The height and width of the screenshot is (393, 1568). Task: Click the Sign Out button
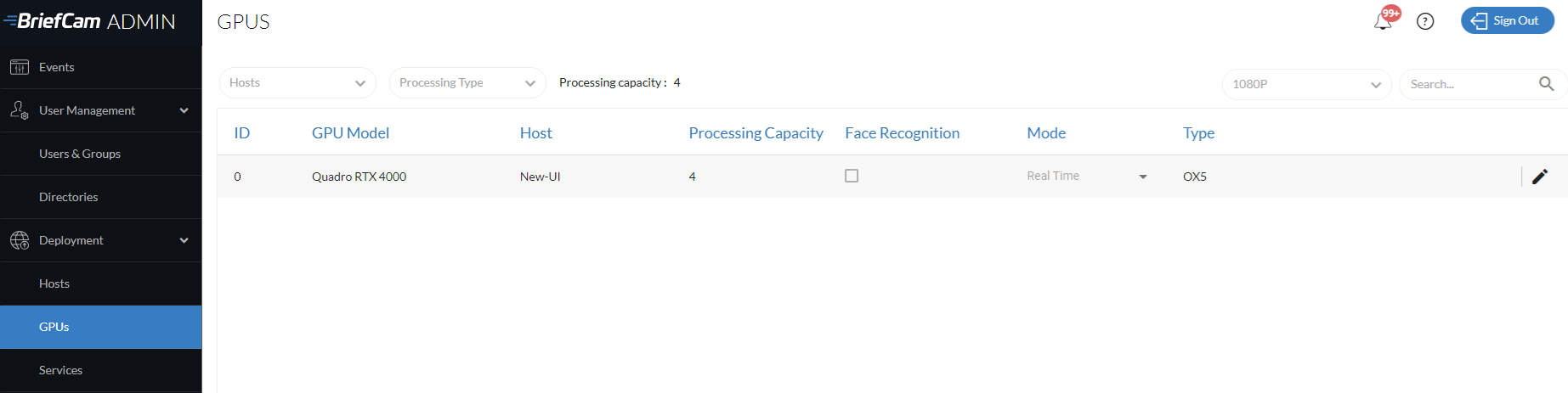point(1508,21)
